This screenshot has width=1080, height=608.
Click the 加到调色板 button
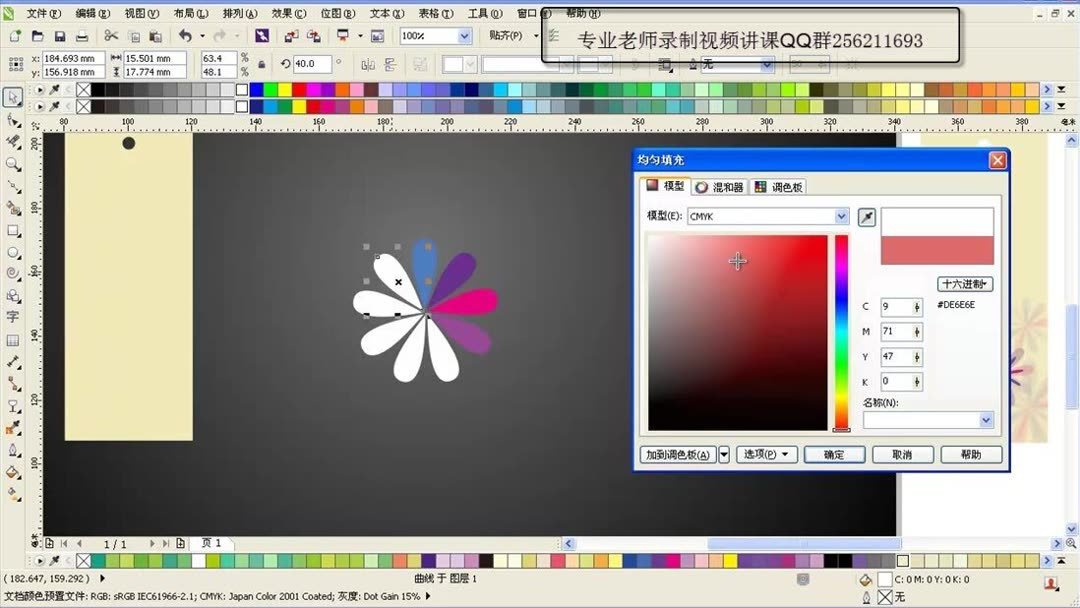(x=678, y=454)
